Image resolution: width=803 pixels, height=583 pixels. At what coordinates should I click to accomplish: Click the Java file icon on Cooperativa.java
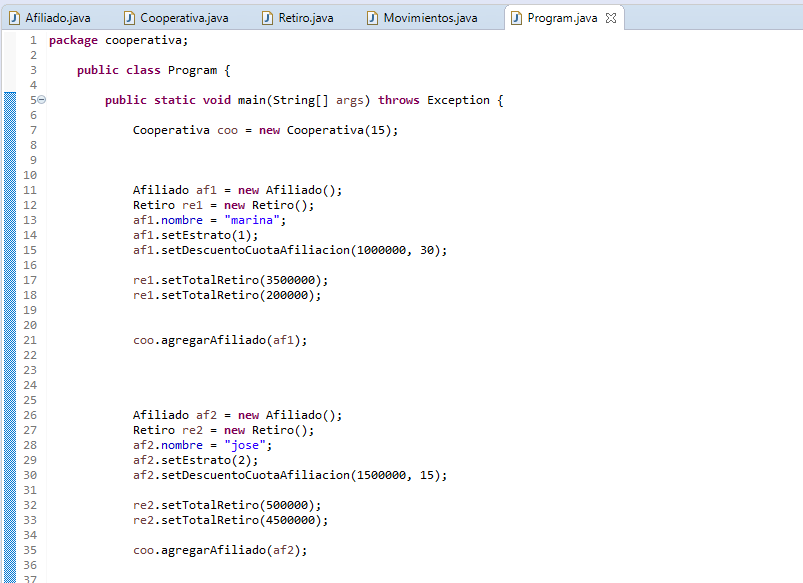130,18
